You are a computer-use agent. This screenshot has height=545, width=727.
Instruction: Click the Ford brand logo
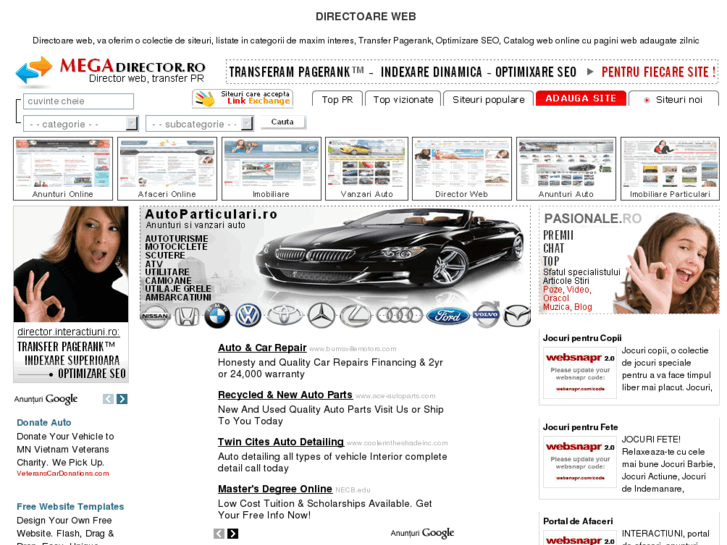(x=447, y=316)
